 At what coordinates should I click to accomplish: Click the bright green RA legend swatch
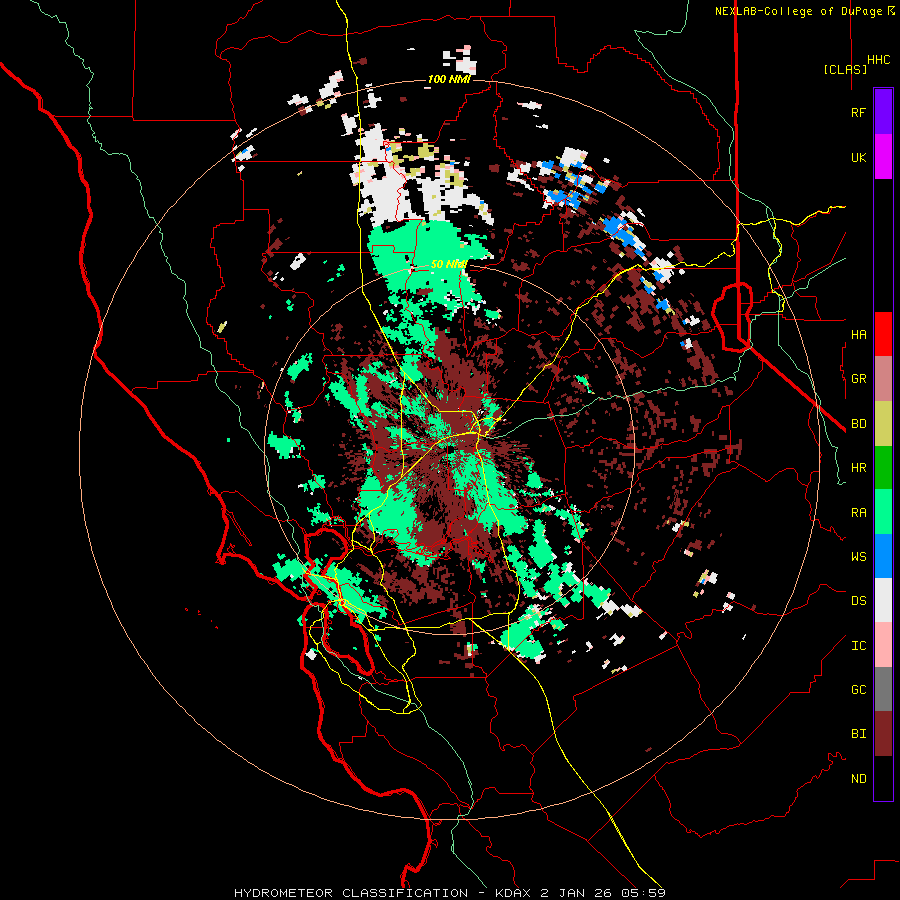tap(883, 512)
